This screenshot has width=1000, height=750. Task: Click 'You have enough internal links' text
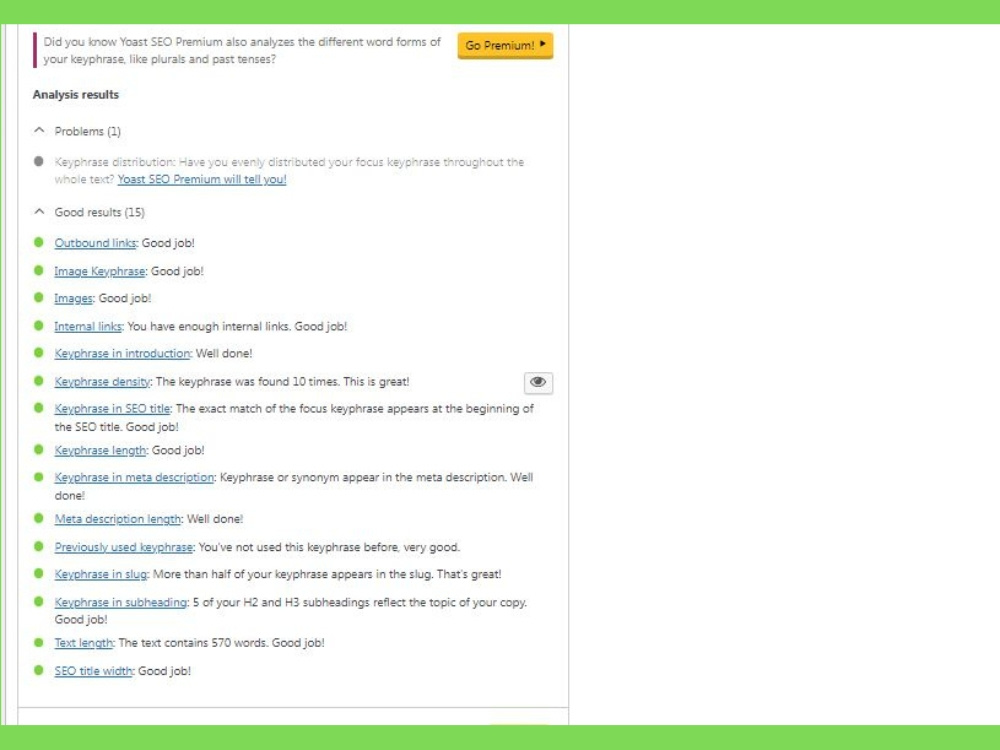209,327
